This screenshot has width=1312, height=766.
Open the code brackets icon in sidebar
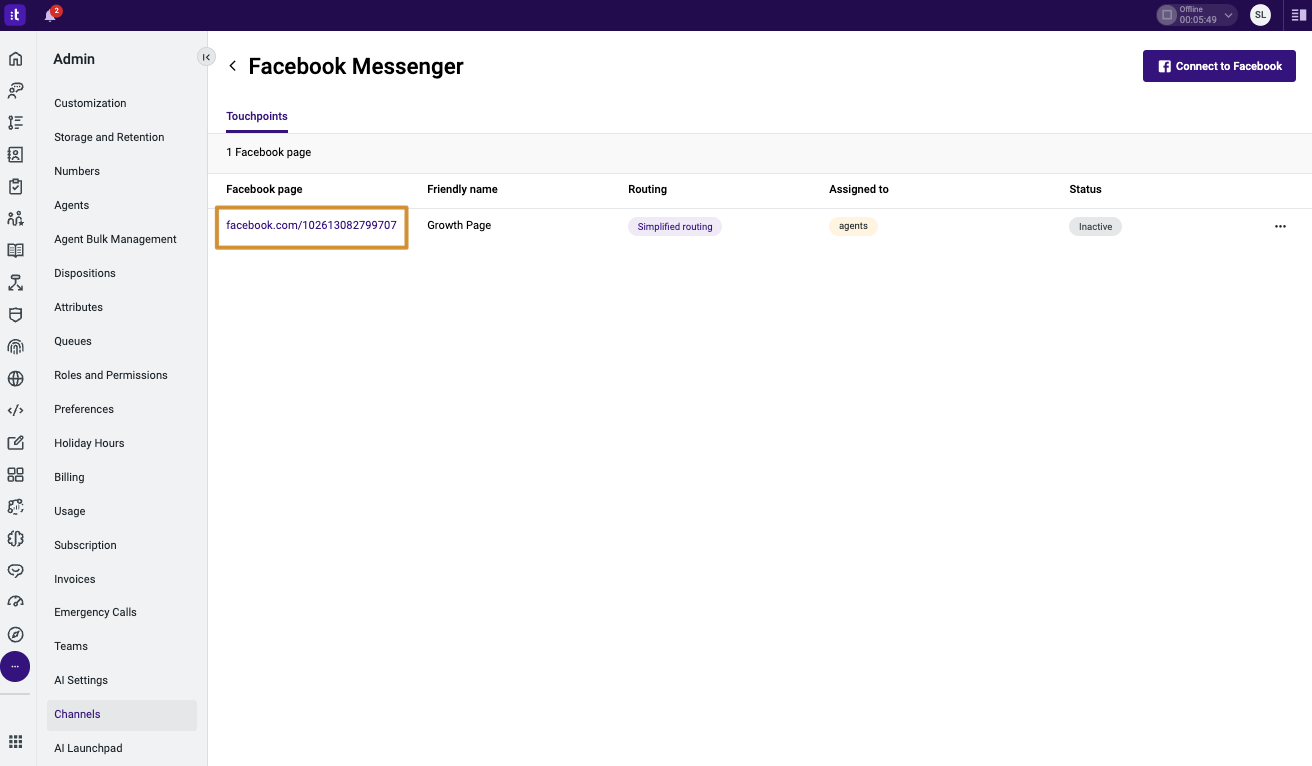tap(15, 410)
